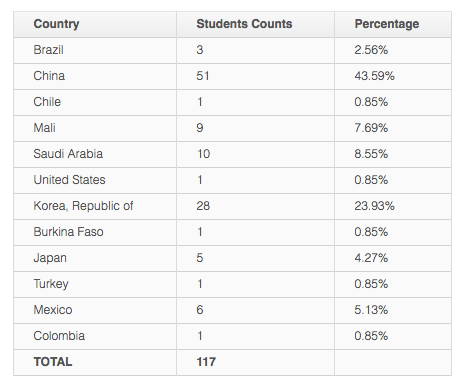Image resolution: width=457 pixels, height=386 pixels.
Task: Click the 23.93% percentage cell
Action: pos(393,206)
